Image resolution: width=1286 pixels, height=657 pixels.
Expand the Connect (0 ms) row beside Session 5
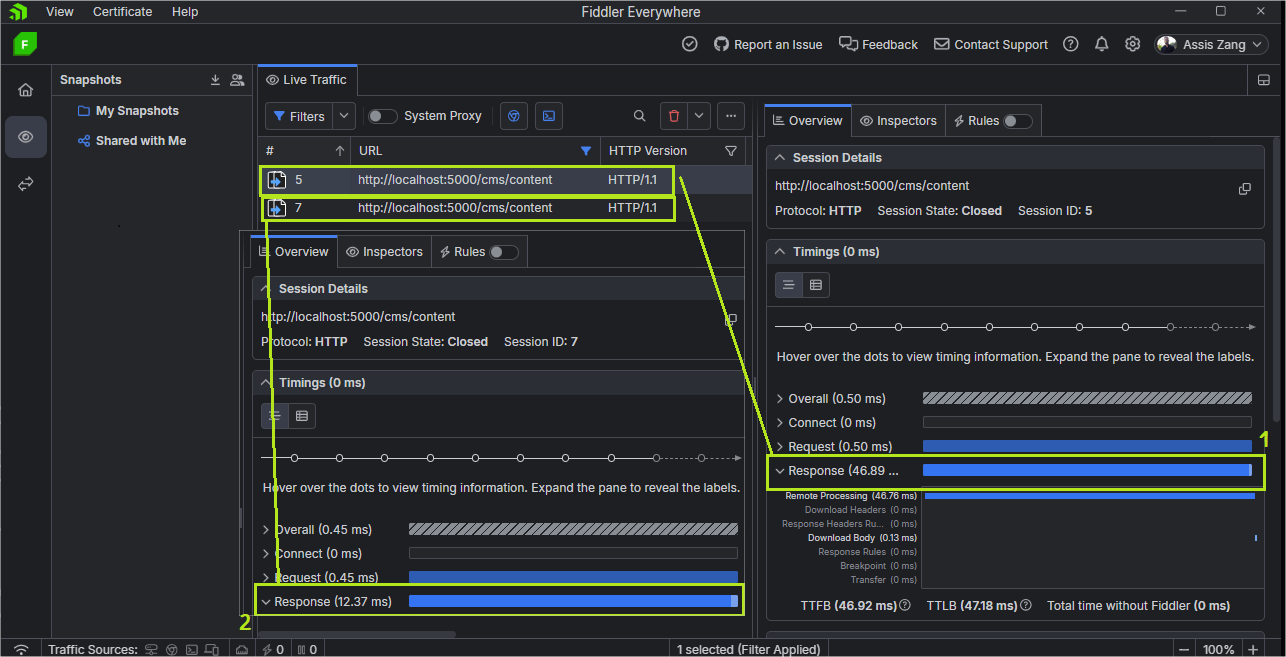780,422
